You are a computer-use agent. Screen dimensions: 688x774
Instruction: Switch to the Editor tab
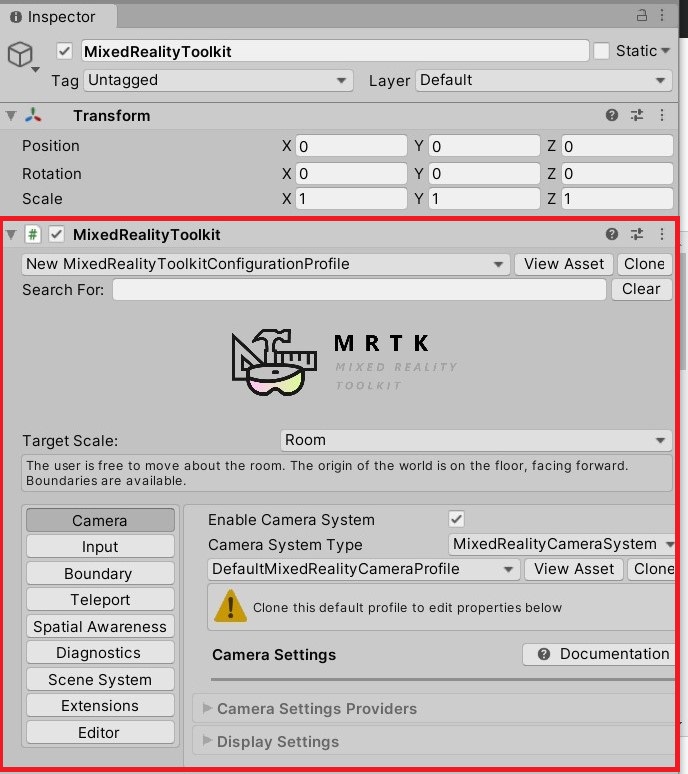coord(100,732)
